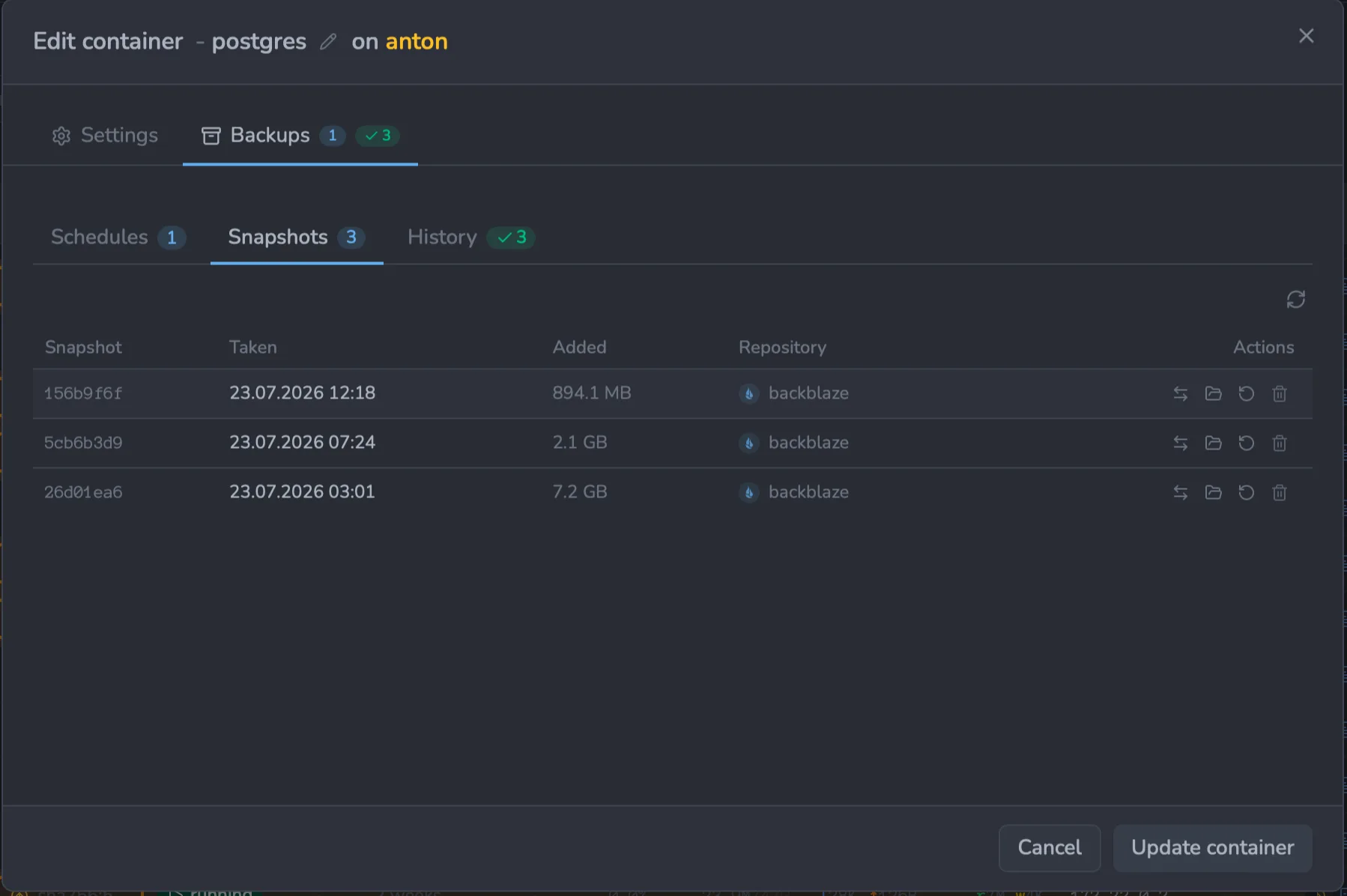
Task: Click the Taken column header
Action: click(x=253, y=347)
